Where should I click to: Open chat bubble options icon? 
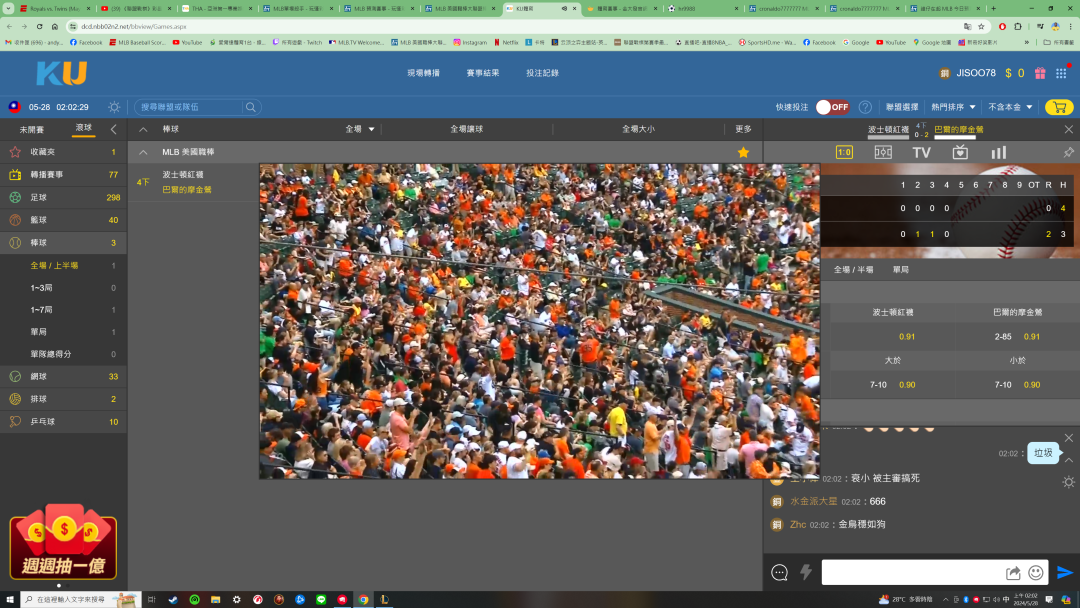coord(779,572)
